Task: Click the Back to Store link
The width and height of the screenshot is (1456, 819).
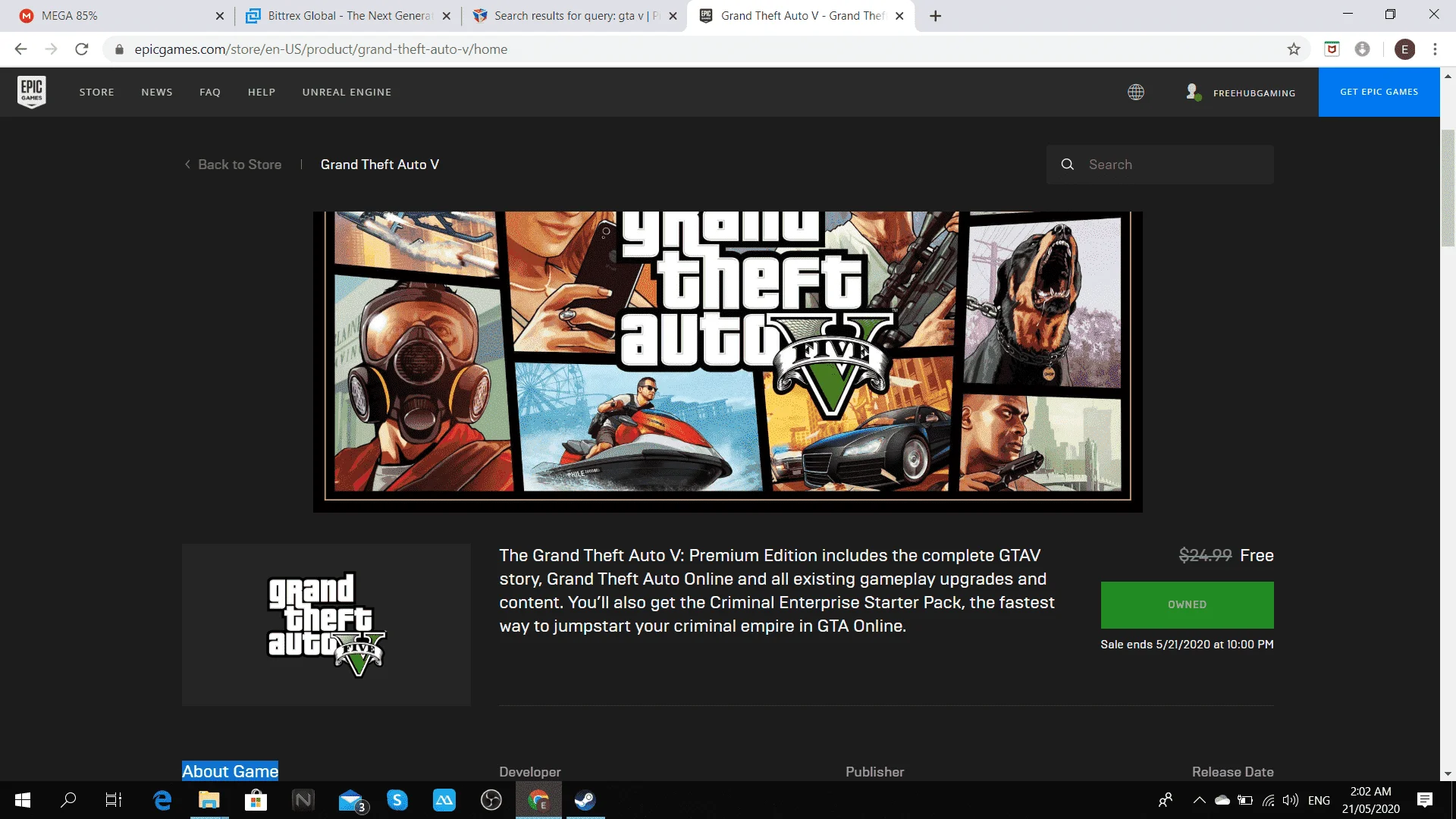Action: [240, 165]
